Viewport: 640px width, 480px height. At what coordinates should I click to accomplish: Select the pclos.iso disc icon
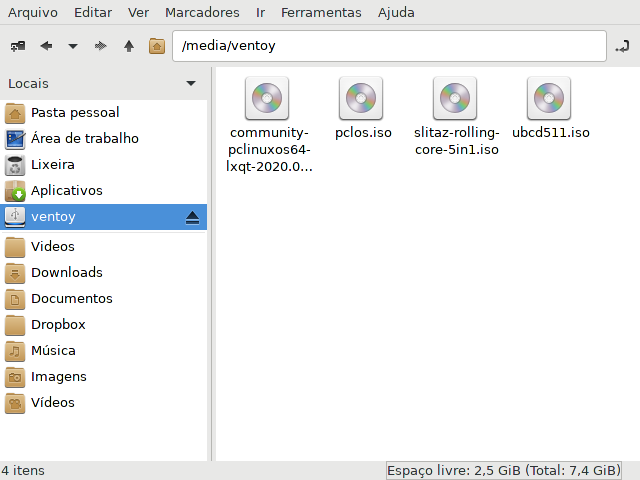click(x=361, y=98)
